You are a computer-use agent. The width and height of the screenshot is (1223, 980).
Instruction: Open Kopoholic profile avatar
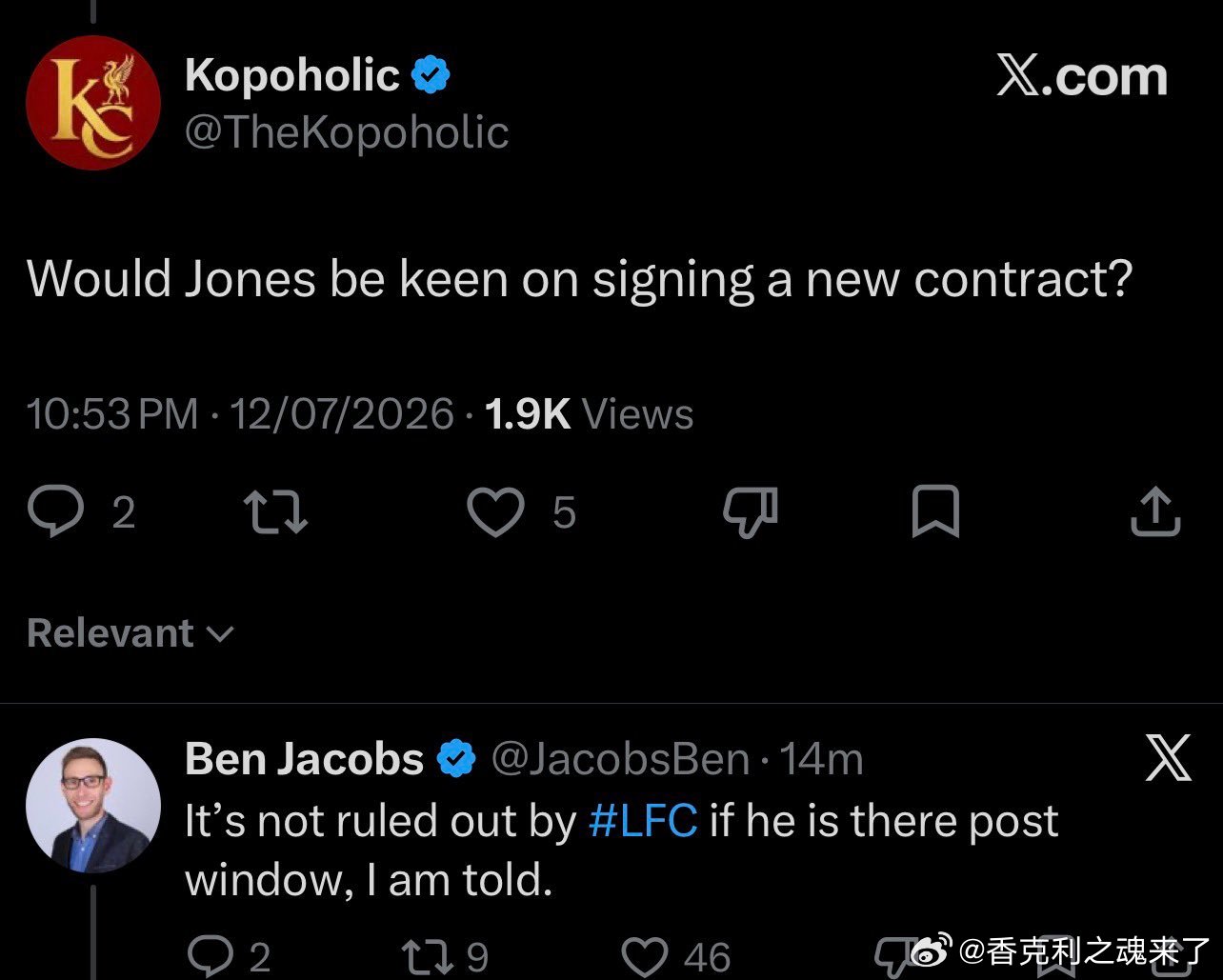92,103
